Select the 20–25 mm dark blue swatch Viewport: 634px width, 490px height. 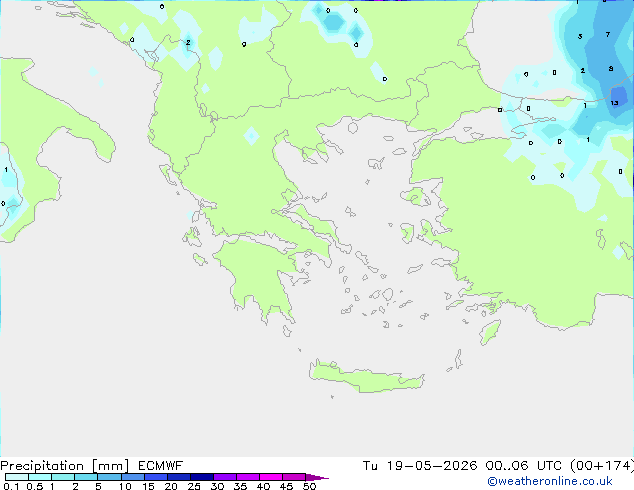pos(179,477)
